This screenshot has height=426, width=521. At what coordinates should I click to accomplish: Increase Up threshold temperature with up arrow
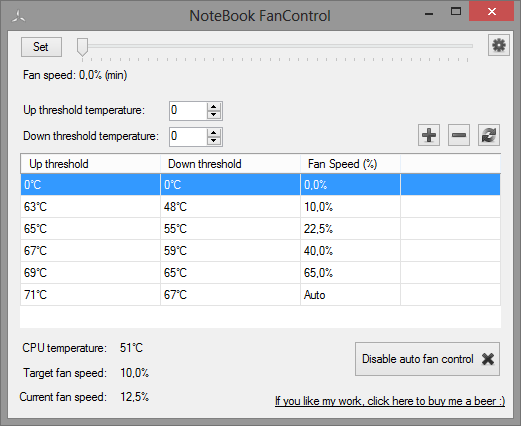pos(214,107)
